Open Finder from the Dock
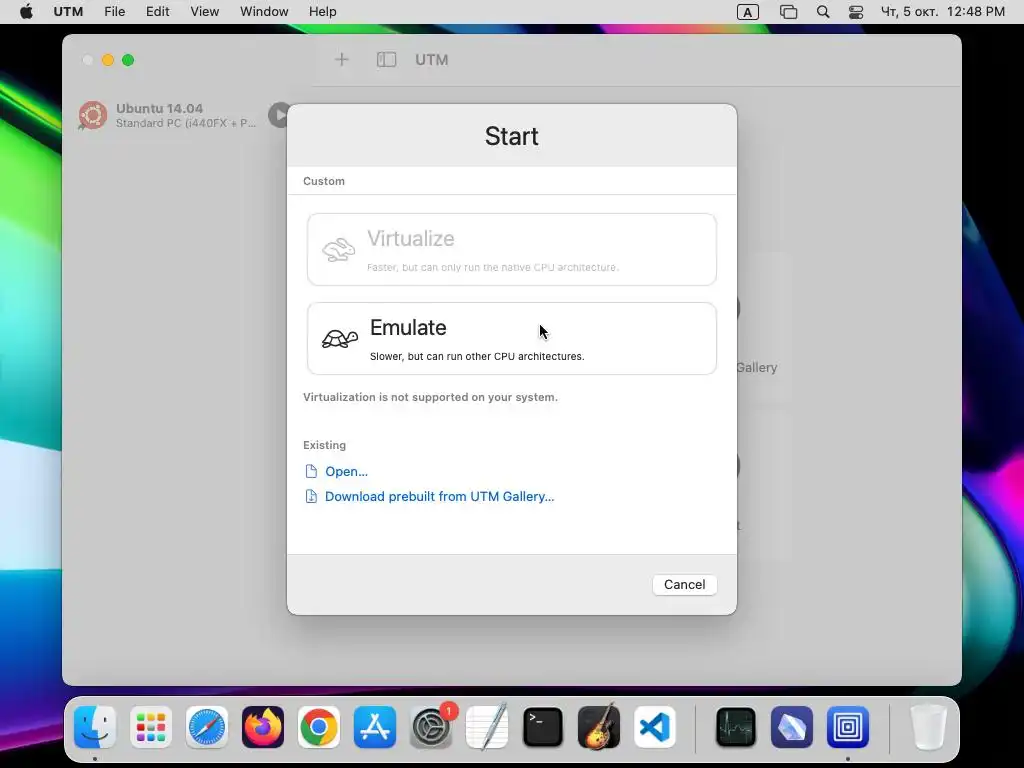The image size is (1024, 768). point(95,727)
